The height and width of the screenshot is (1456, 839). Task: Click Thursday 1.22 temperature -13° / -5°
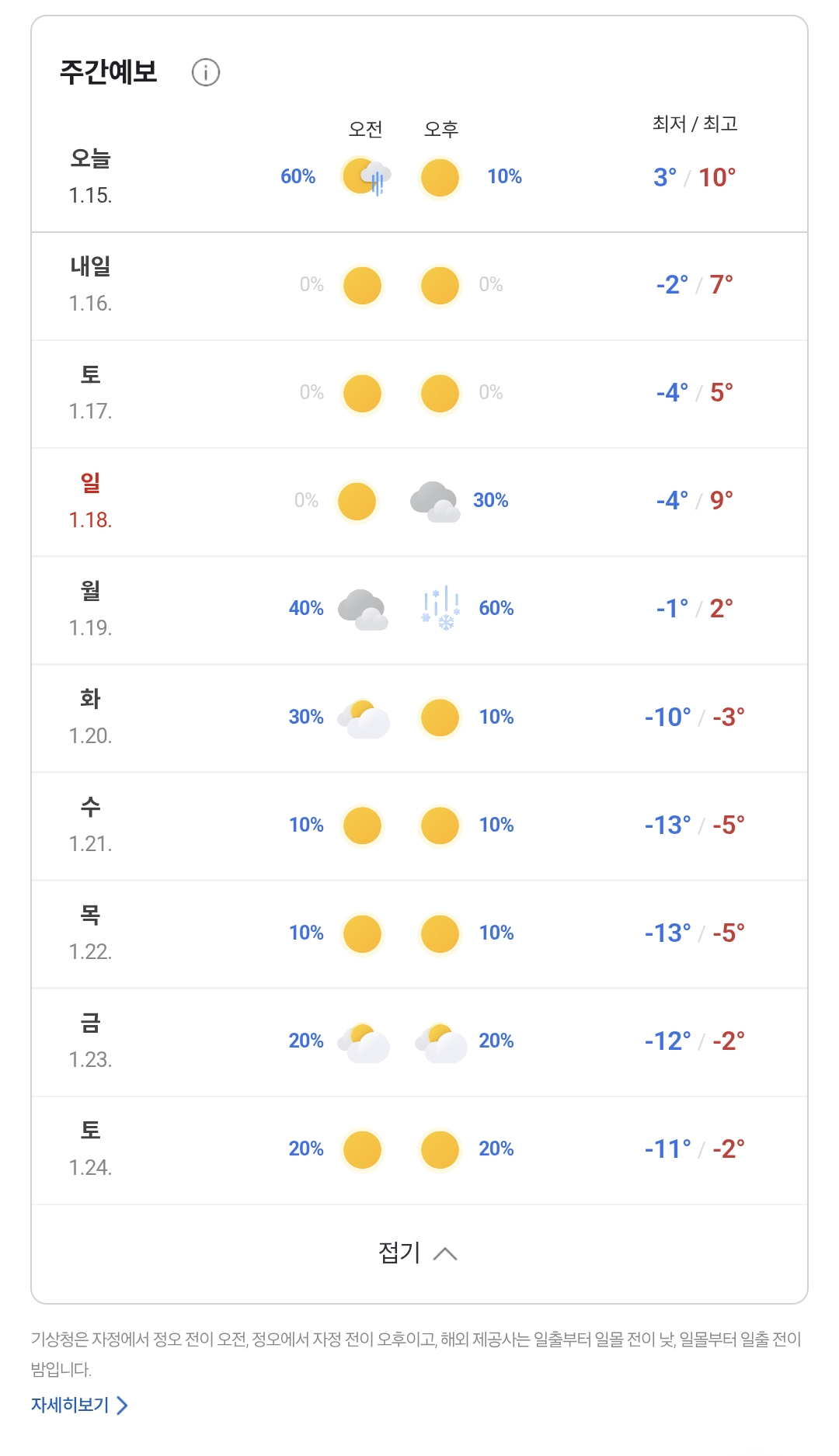tap(694, 933)
